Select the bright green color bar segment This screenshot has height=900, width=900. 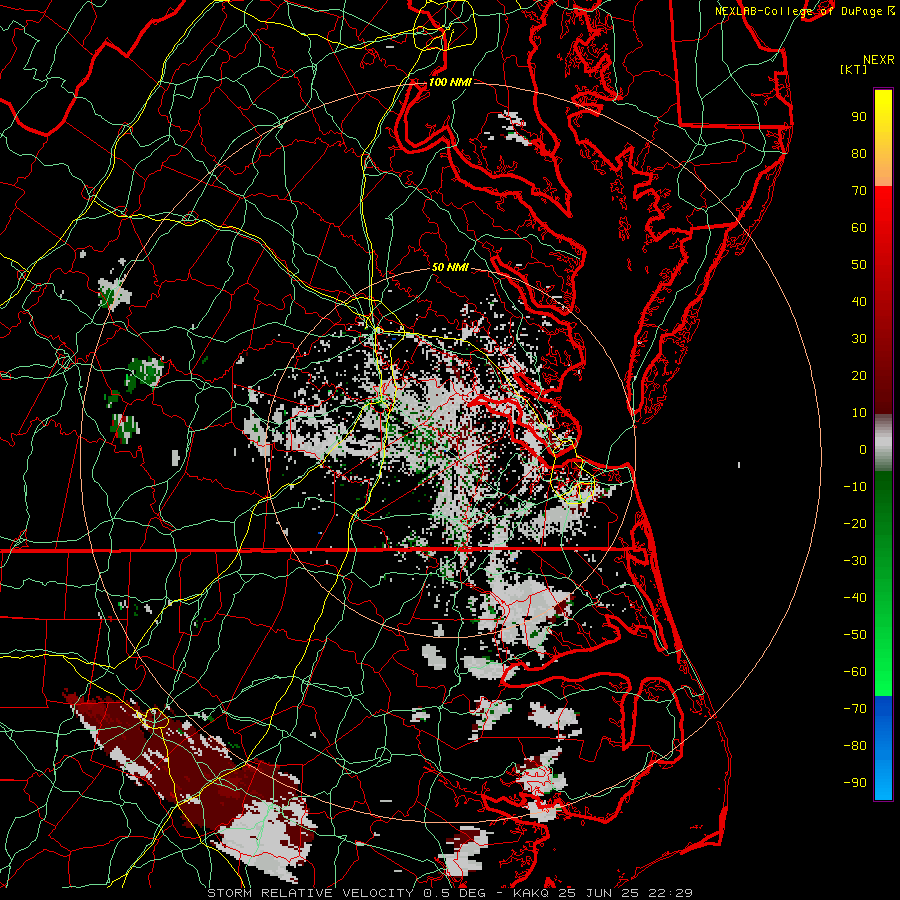(x=883, y=660)
